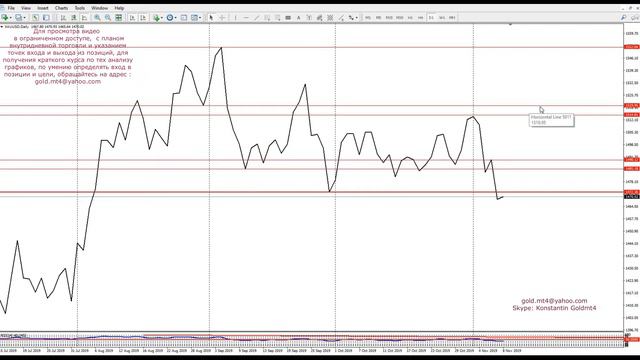This screenshot has height=360, width=640.
Task: Switch to H4 timeframe
Action: click(x=420, y=18)
